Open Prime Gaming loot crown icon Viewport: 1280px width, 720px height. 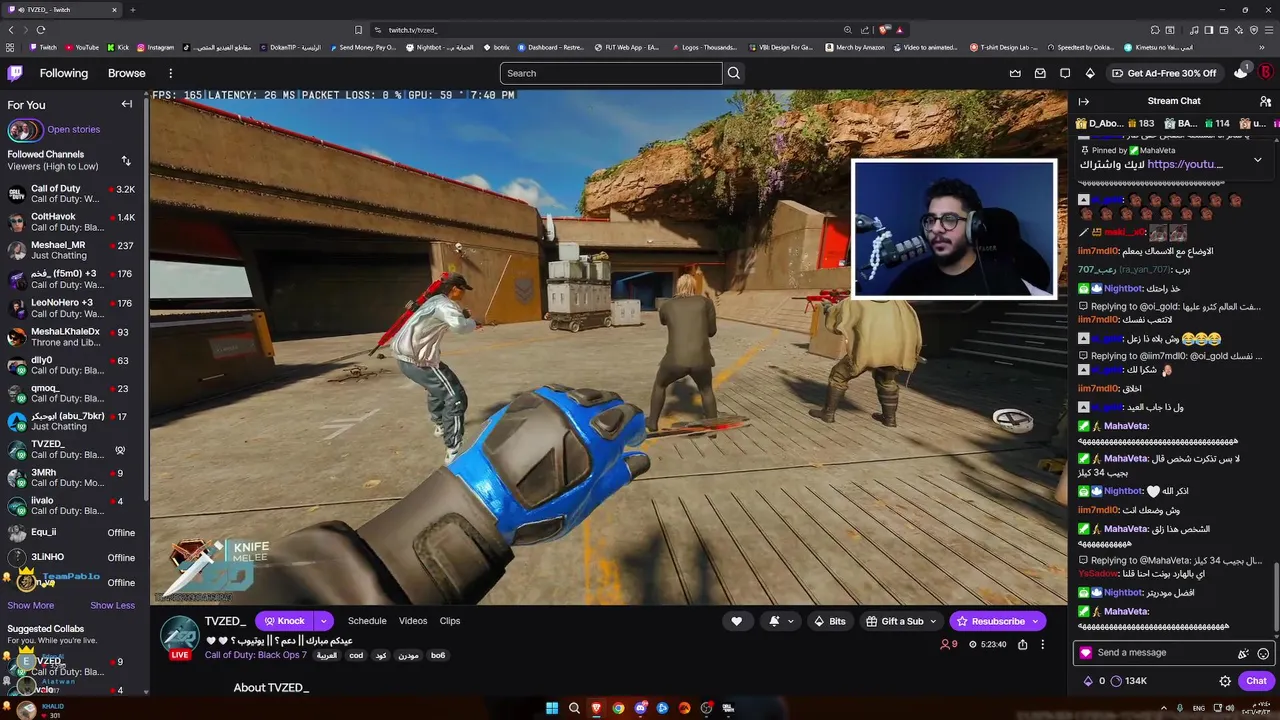click(x=1015, y=73)
